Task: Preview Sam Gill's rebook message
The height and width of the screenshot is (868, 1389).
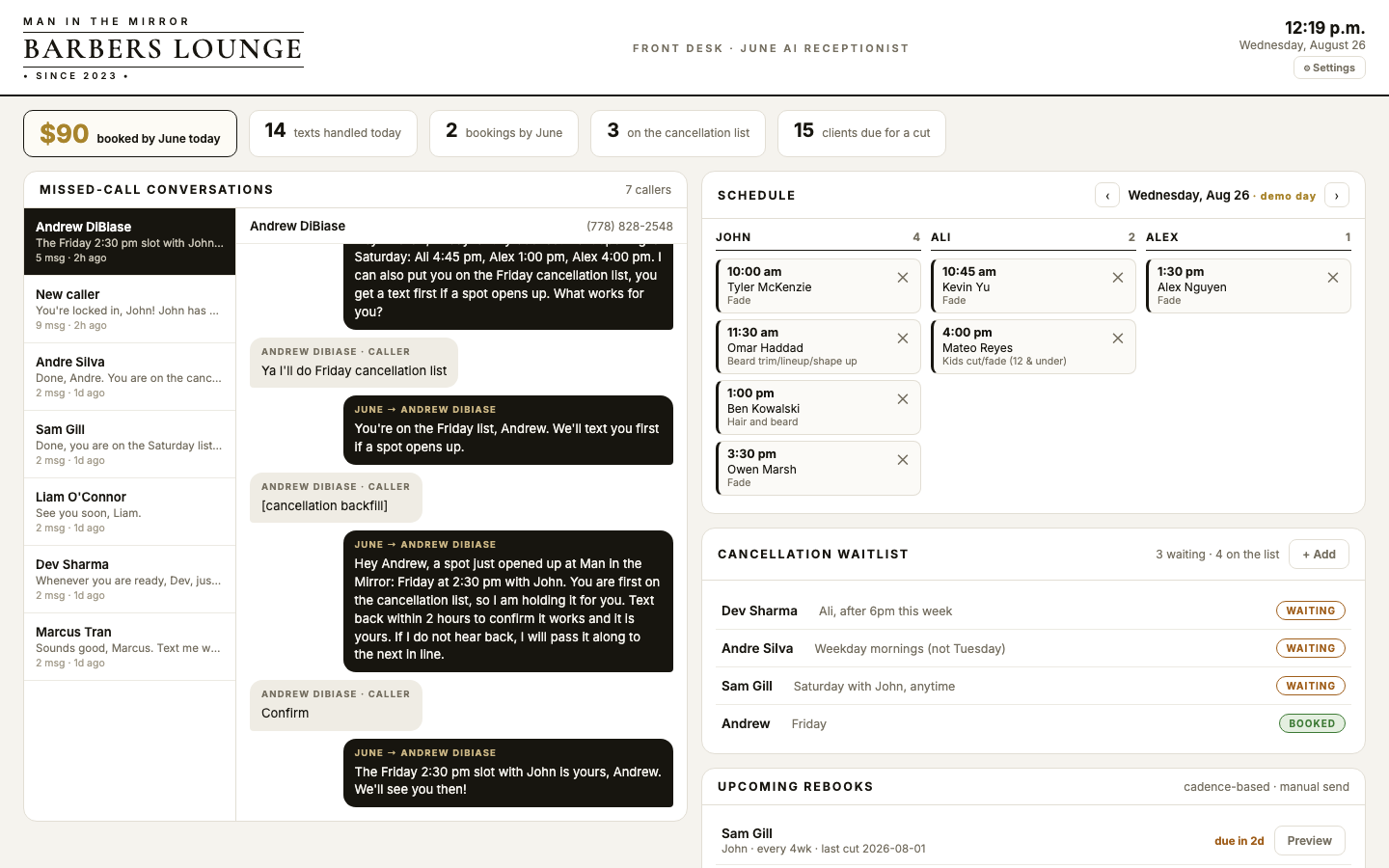Action: click(x=1309, y=841)
